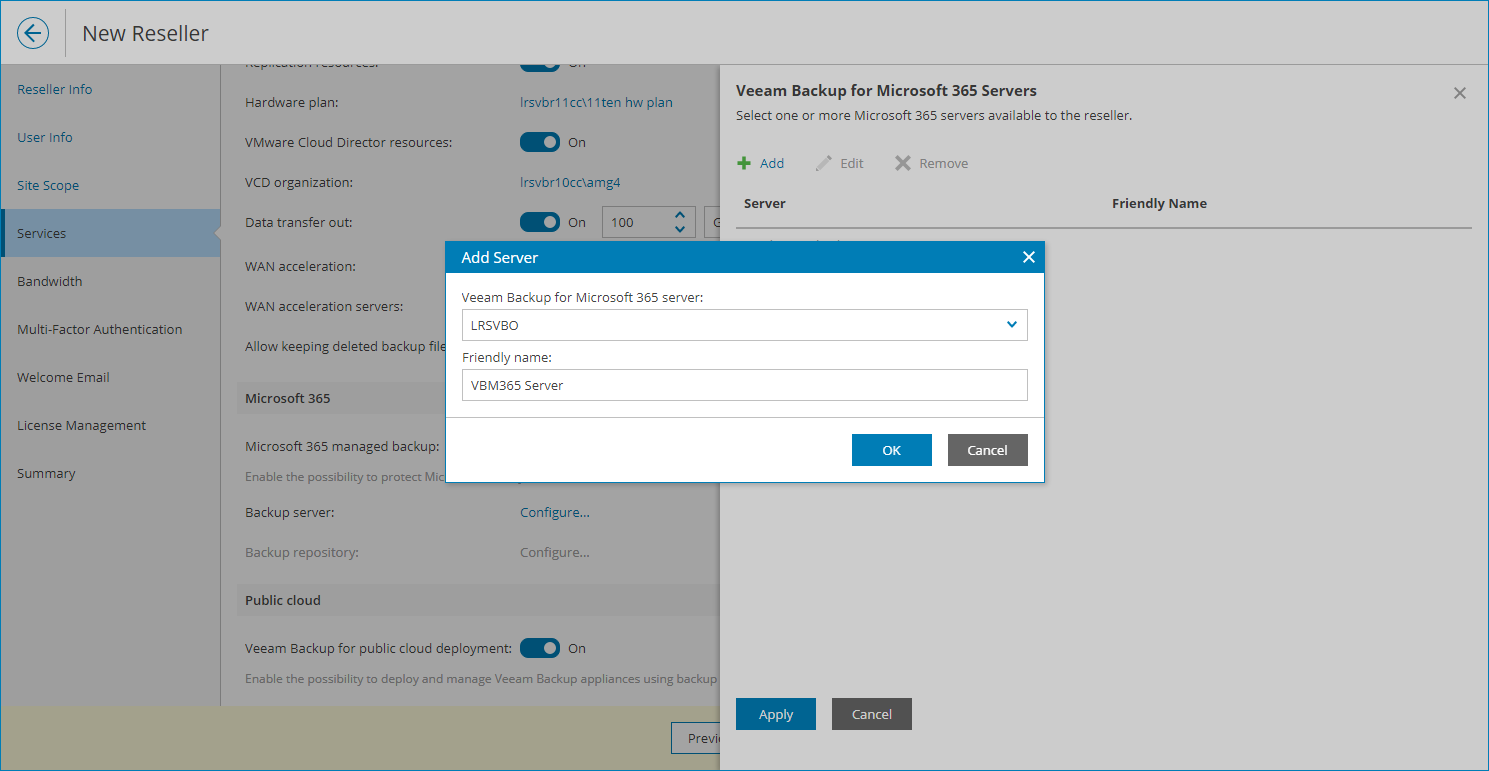Open the lrsvbr11cc\11ten hw plan link
1489x771 pixels.
596,102
